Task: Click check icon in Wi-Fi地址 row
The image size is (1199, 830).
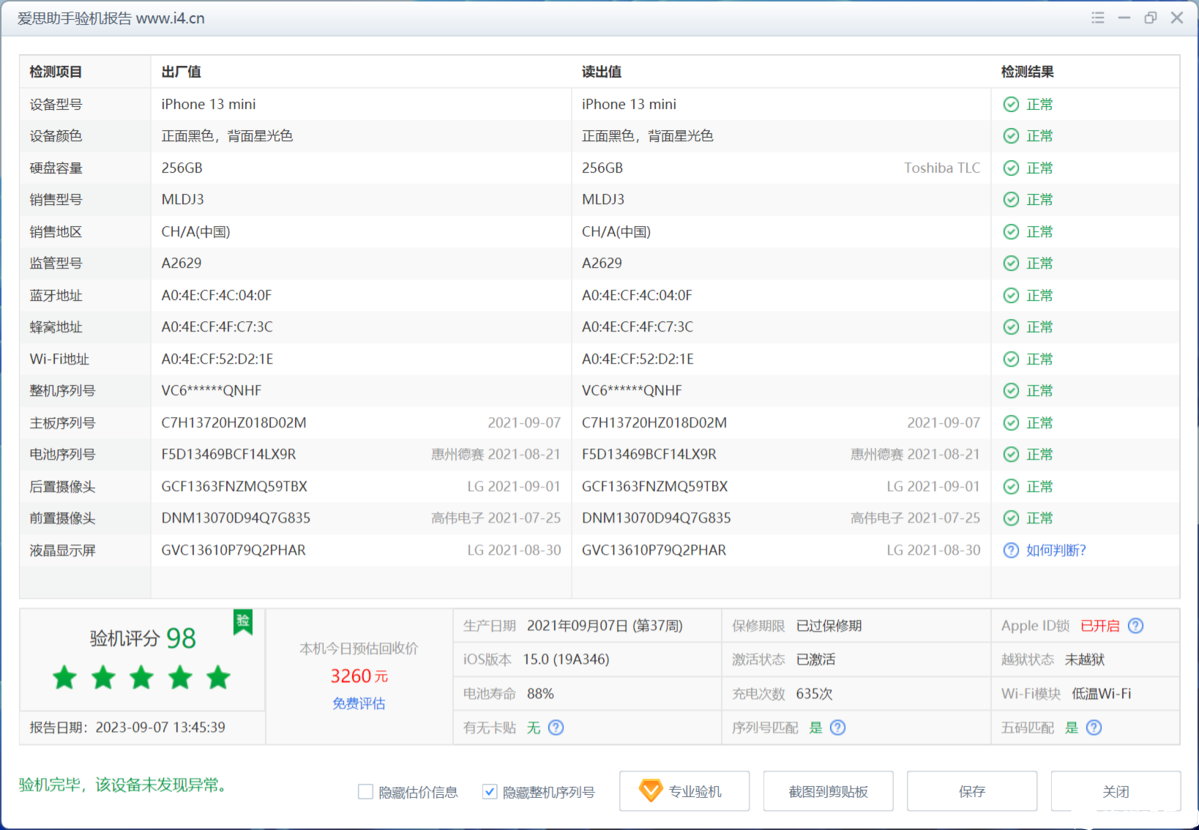Action: click(x=1011, y=359)
